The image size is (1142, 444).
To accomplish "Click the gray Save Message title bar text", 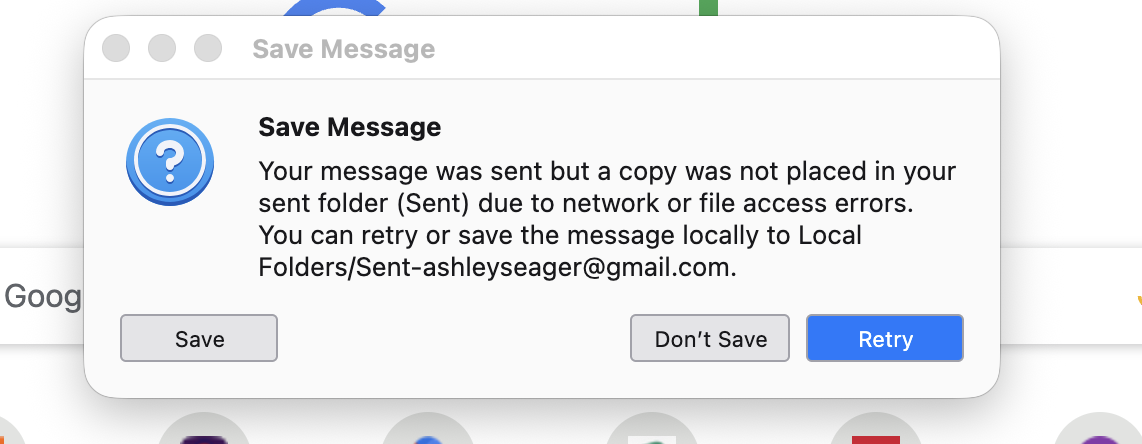I will click(x=343, y=49).
